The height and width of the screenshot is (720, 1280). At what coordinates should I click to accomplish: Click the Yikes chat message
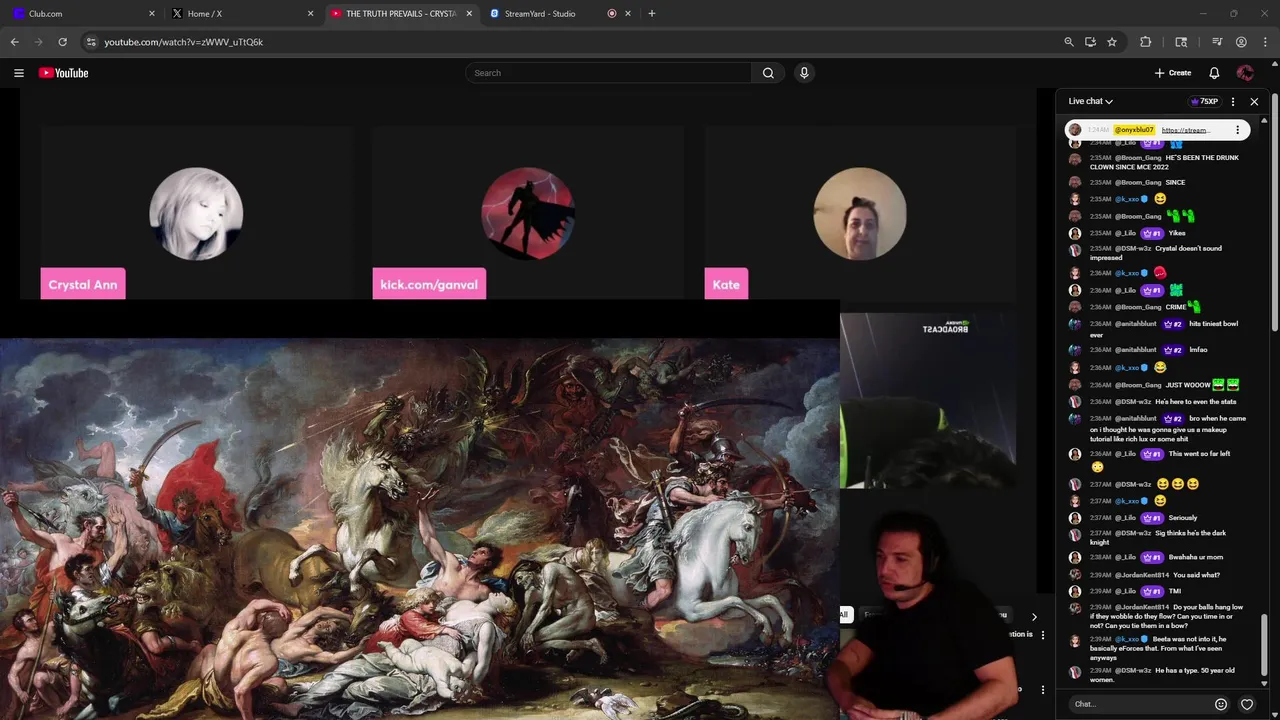1177,233
